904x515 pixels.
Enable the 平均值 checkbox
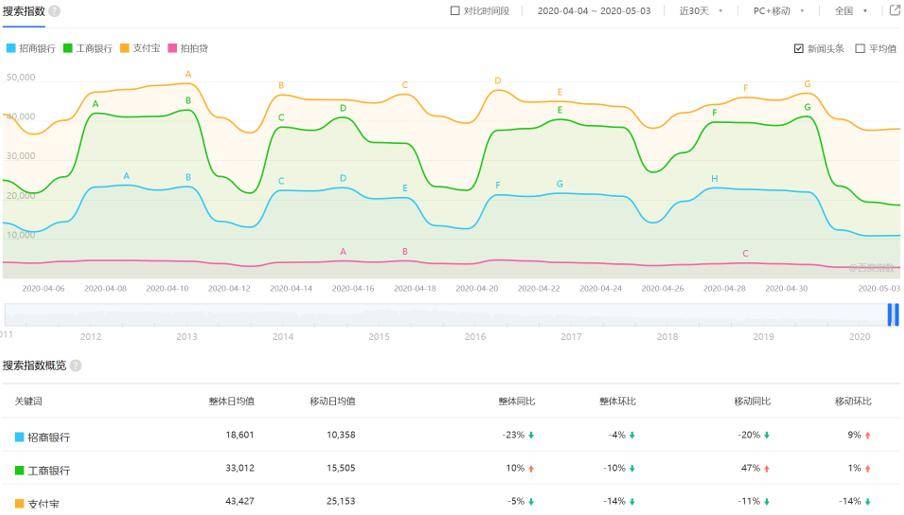860,48
